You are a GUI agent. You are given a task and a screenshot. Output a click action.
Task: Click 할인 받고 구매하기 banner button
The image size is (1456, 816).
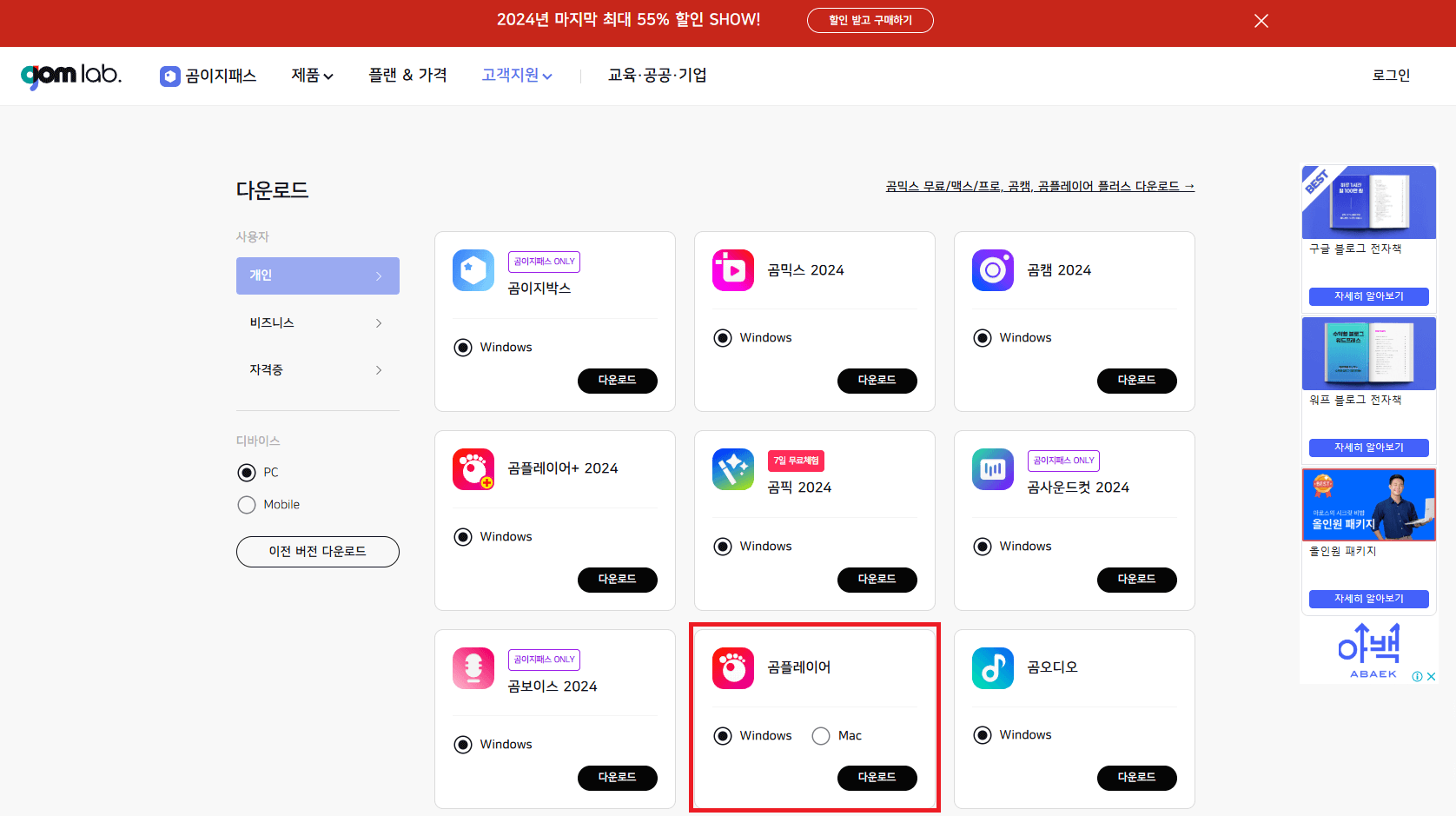[x=870, y=20]
